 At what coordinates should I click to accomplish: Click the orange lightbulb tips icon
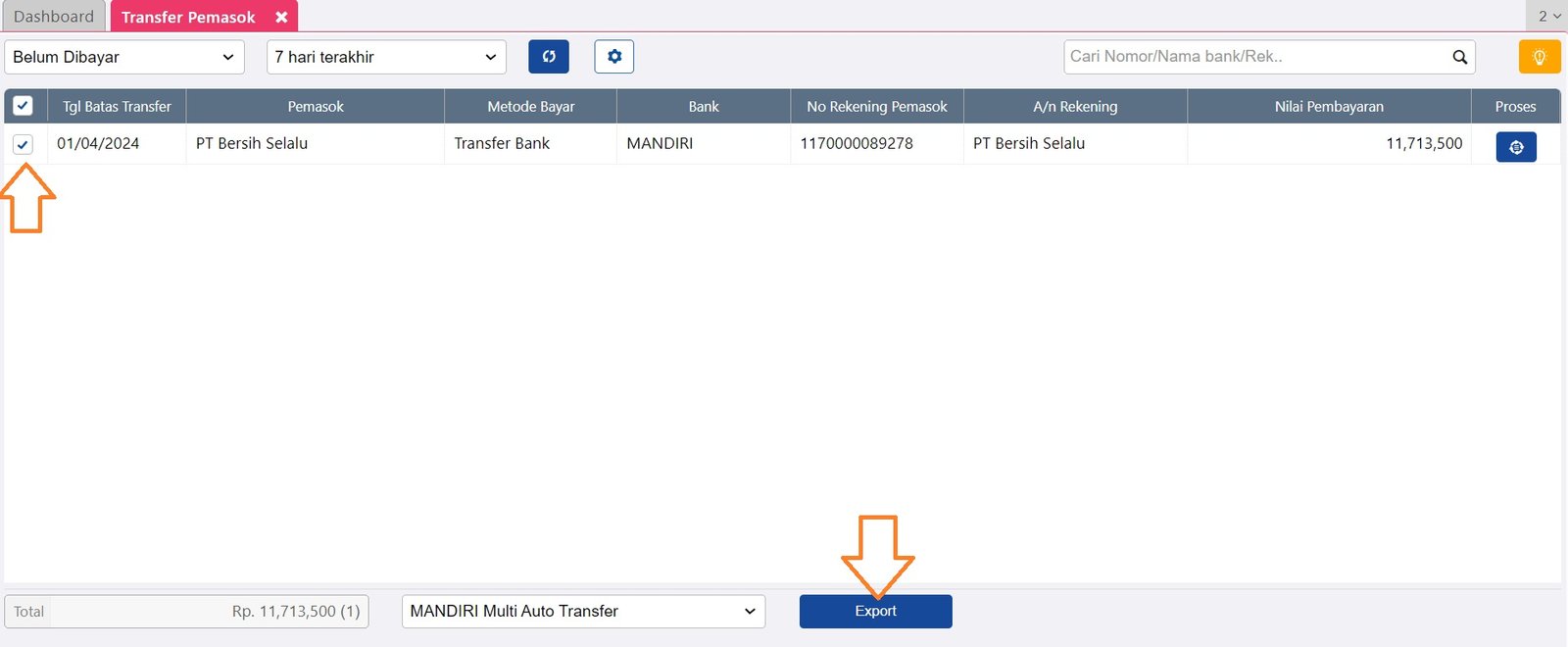coord(1539,57)
